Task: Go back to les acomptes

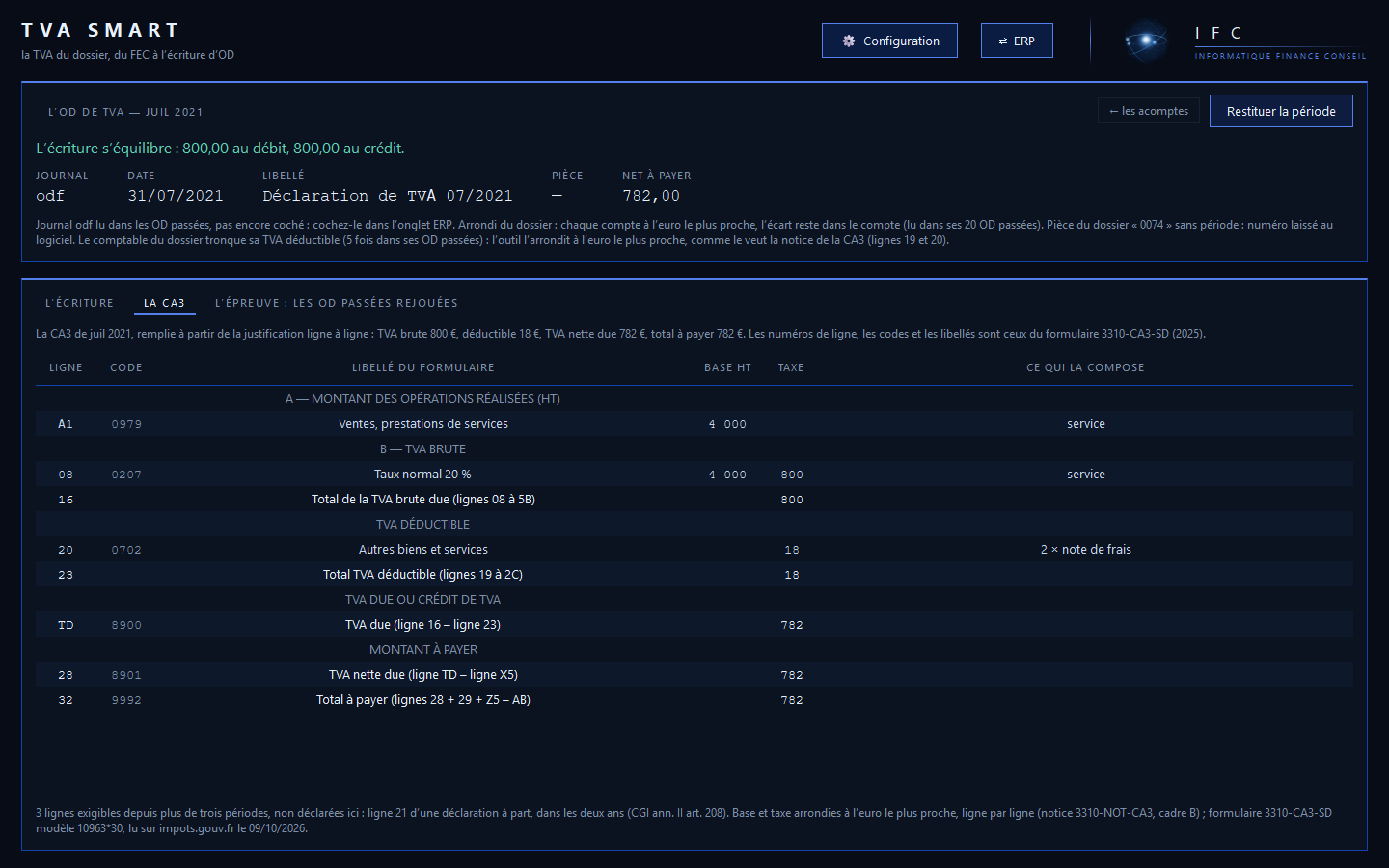Action: (x=1149, y=111)
